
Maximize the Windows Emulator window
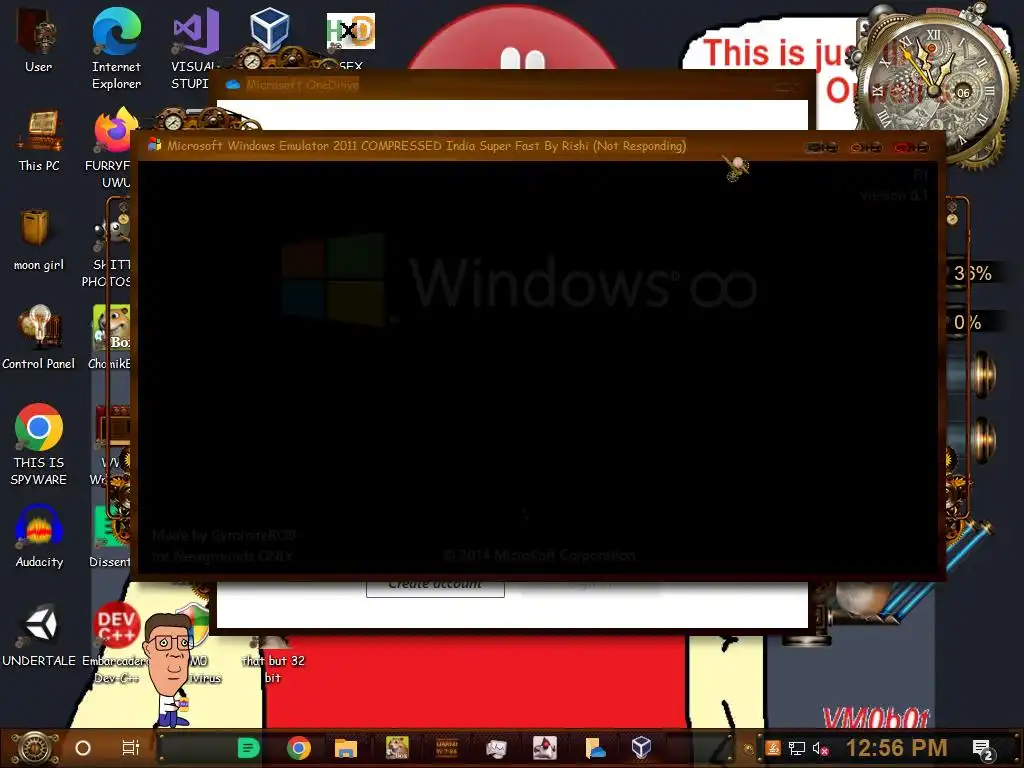pos(867,148)
